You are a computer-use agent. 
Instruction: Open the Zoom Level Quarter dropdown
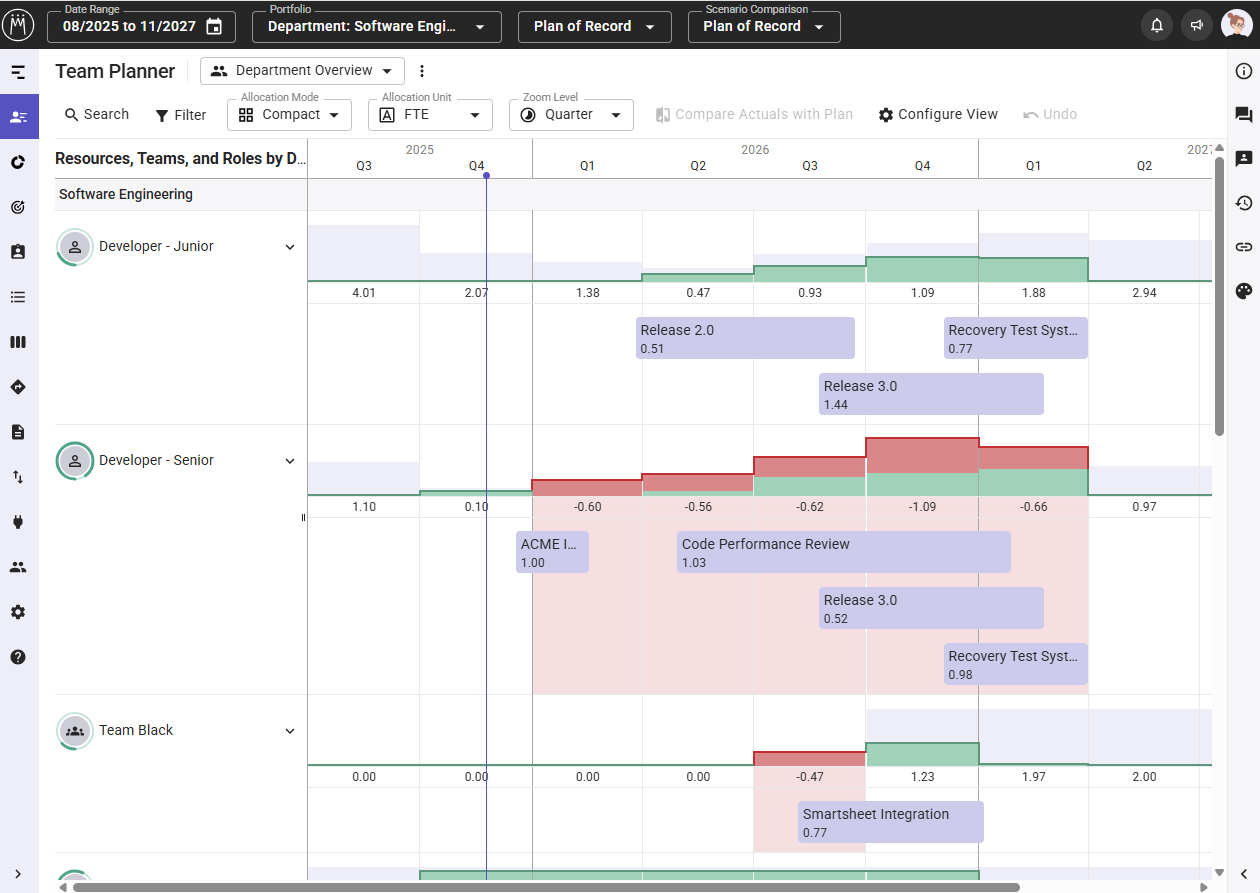(x=571, y=115)
